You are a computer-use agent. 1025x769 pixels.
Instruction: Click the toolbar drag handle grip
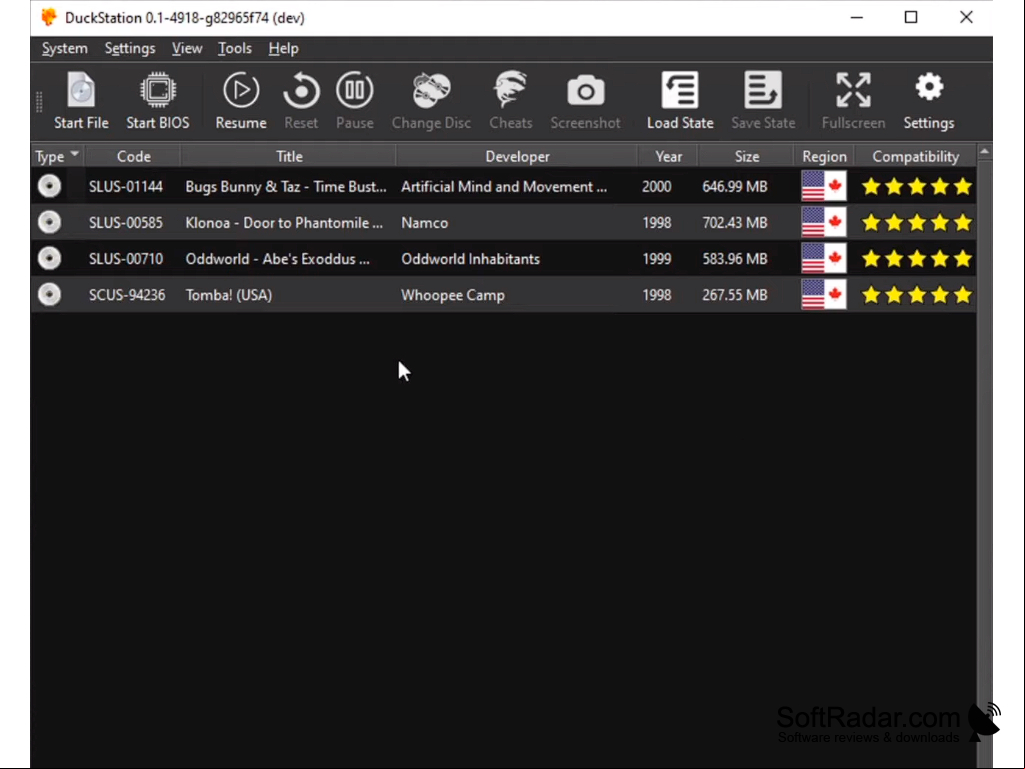pyautogui.click(x=39, y=101)
